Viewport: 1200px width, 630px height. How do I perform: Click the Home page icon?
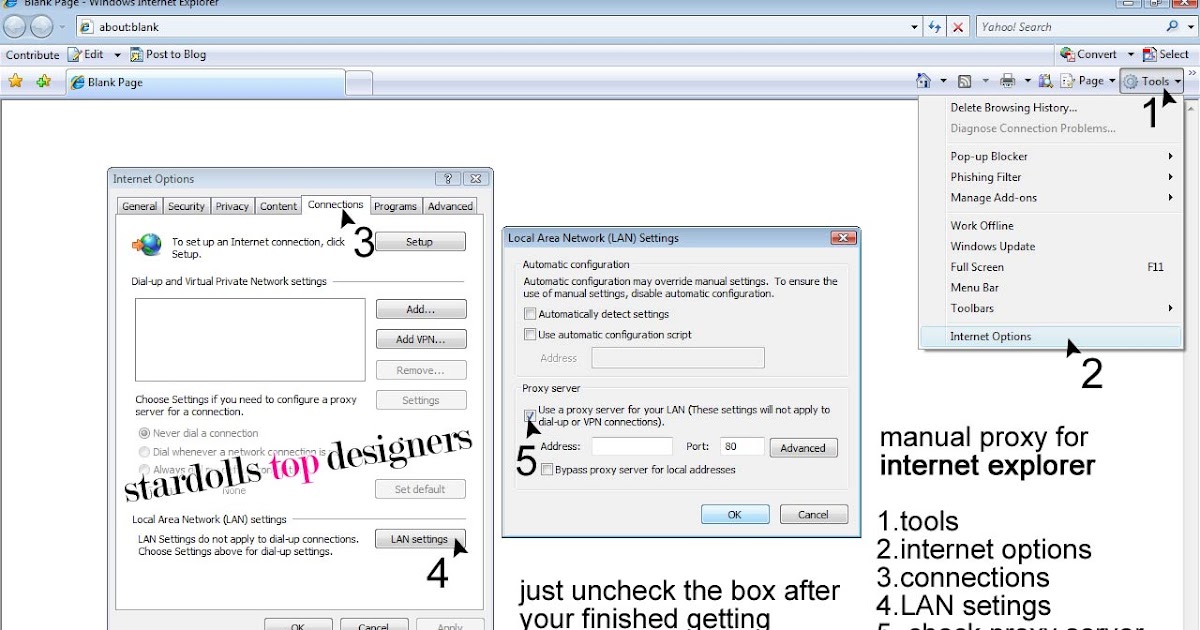pos(925,82)
